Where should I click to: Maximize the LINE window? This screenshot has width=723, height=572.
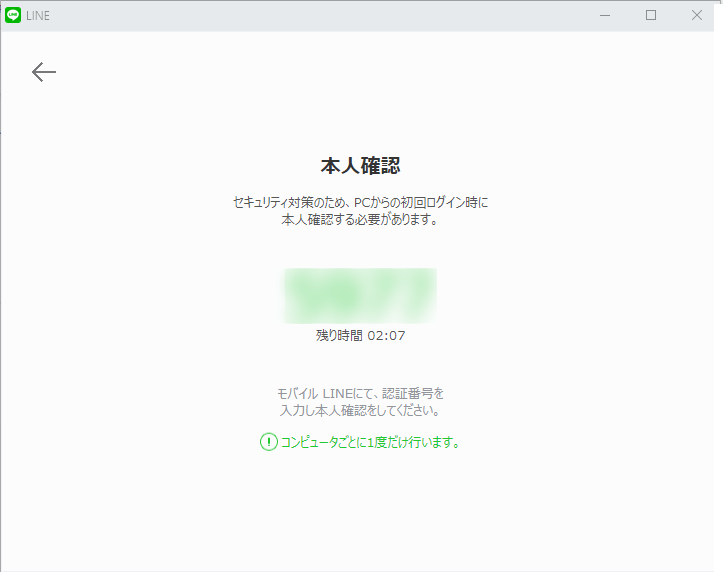[651, 15]
